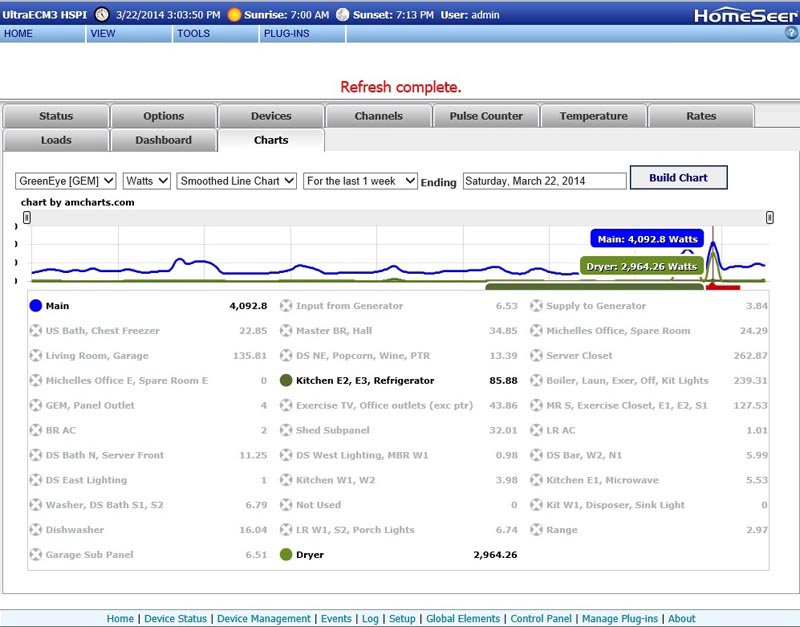Screen dimensions: 800x627
Task: Show Exercise TV, Office outlets series
Action: click(x=286, y=405)
